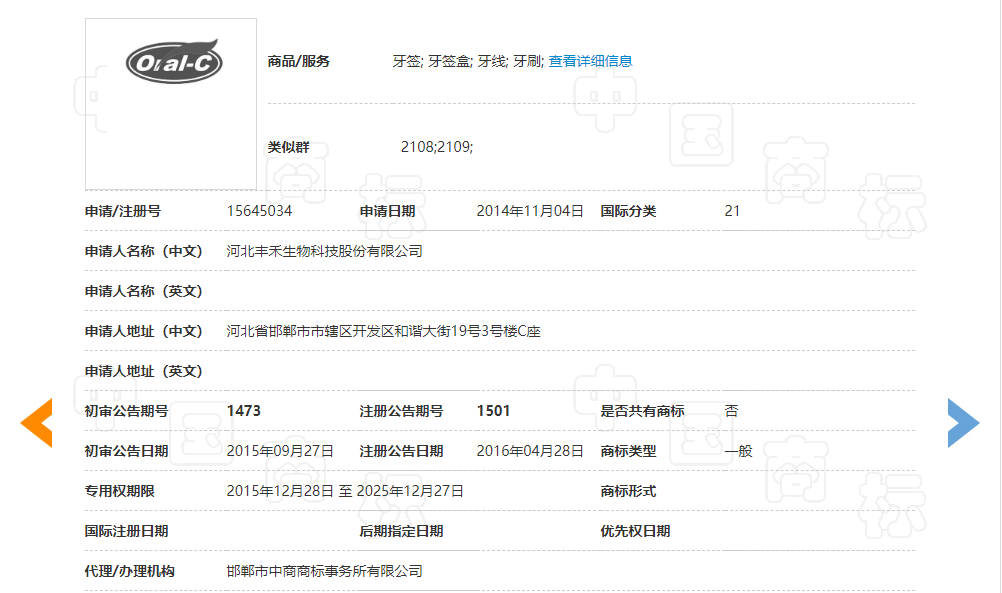Click the 申请/注册号 label
Viewport: 1002px width, 593px height.
123,212
